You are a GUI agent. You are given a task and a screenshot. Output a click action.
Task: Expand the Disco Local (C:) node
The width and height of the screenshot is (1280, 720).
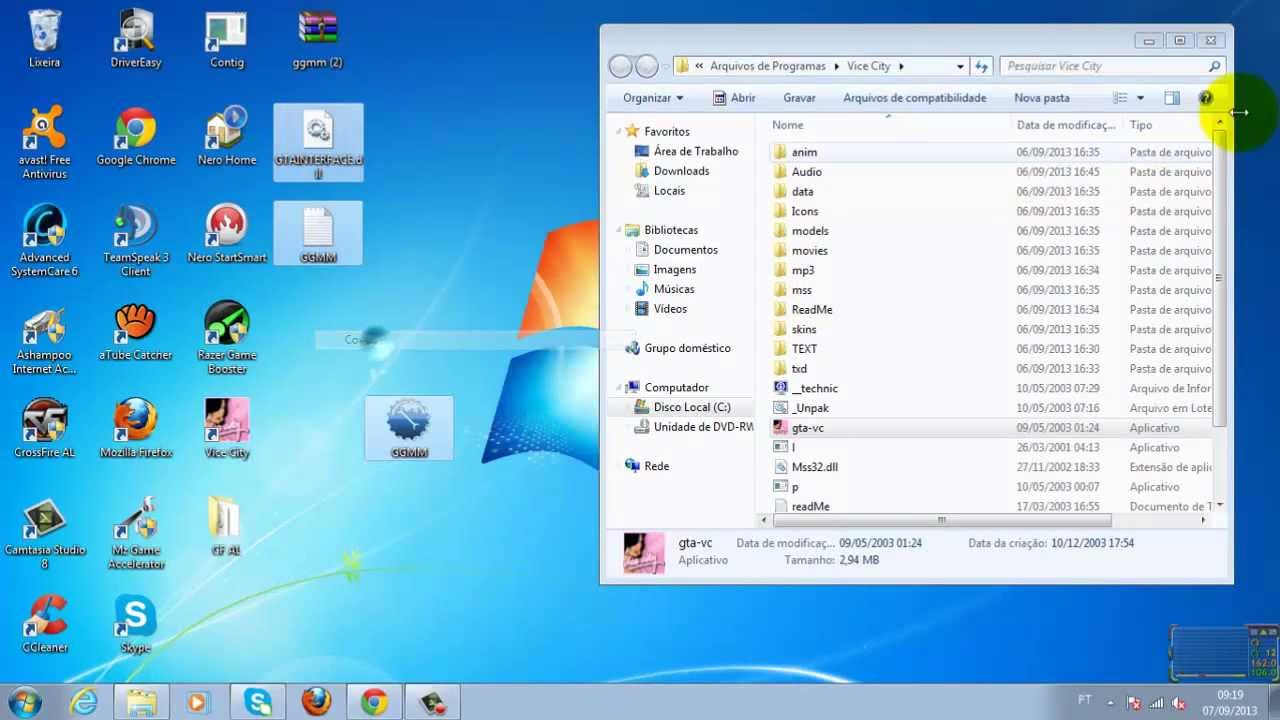pyautogui.click(x=630, y=407)
